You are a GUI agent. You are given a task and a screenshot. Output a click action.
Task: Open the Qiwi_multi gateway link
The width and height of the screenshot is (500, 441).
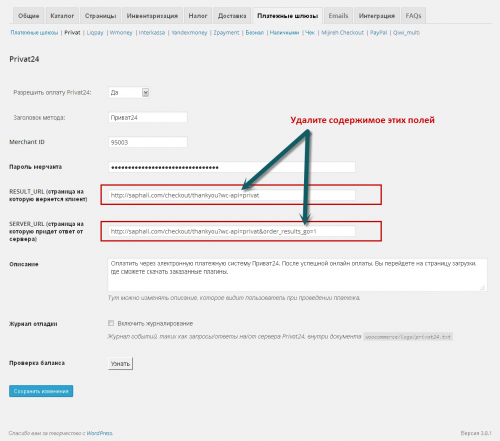click(406, 33)
